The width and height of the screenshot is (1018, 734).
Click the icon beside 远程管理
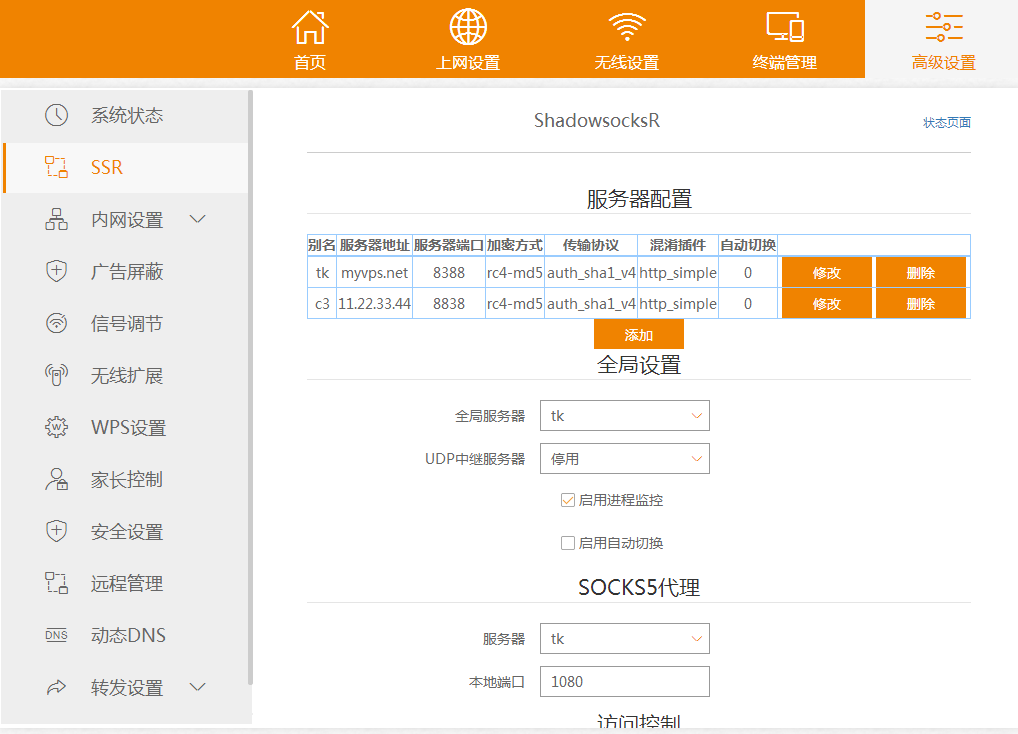click(56, 583)
